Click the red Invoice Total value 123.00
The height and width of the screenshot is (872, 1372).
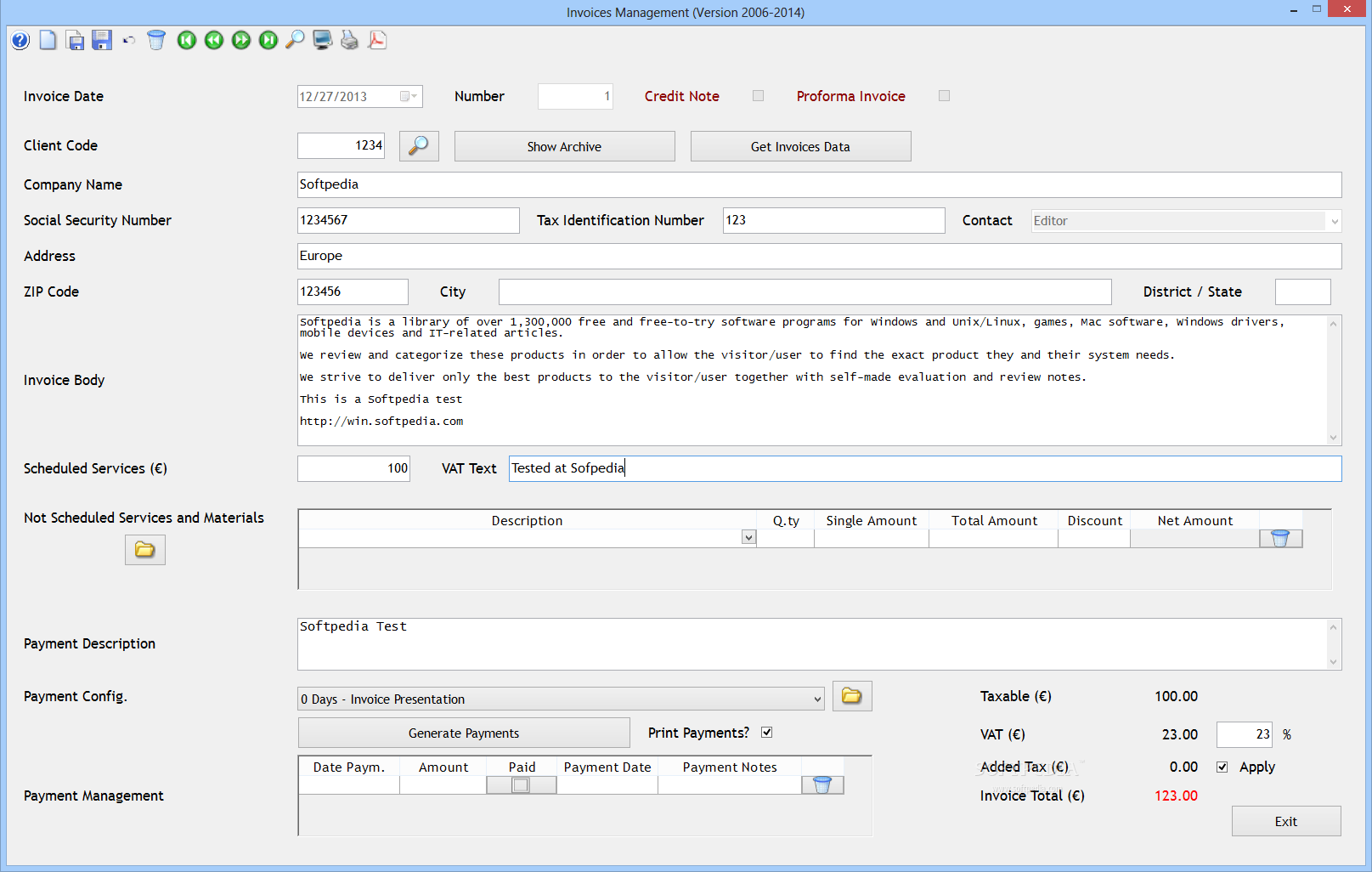(1176, 796)
